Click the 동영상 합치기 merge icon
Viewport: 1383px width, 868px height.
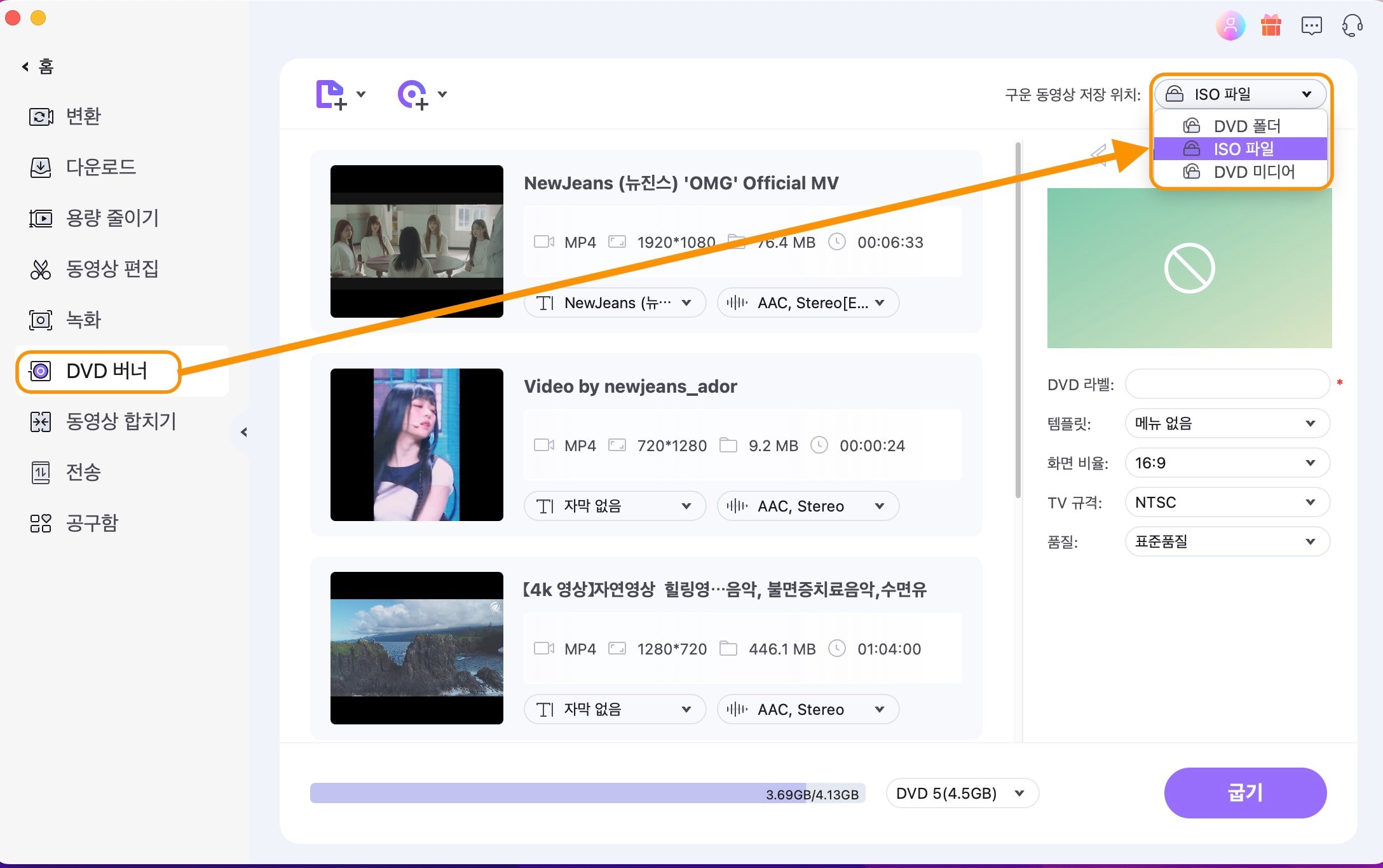[x=41, y=422]
